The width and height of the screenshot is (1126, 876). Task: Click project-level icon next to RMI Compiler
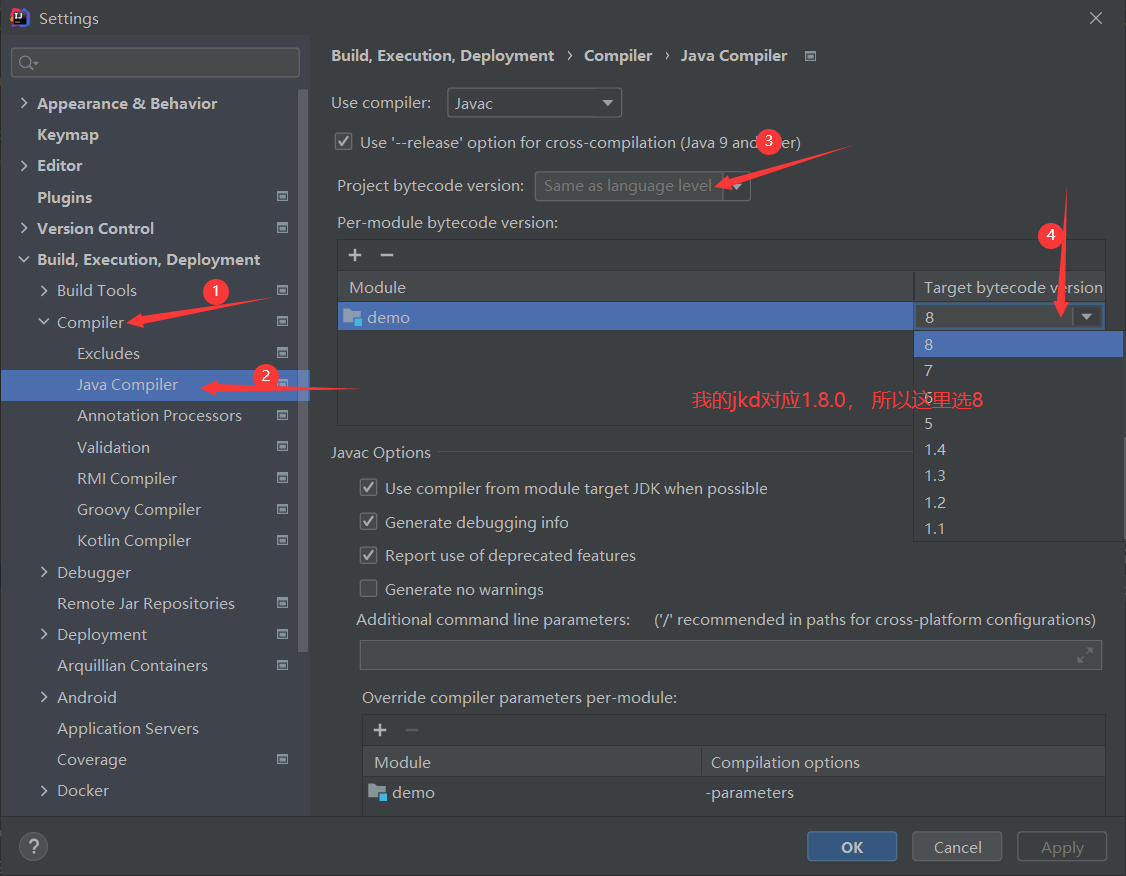[x=282, y=477]
